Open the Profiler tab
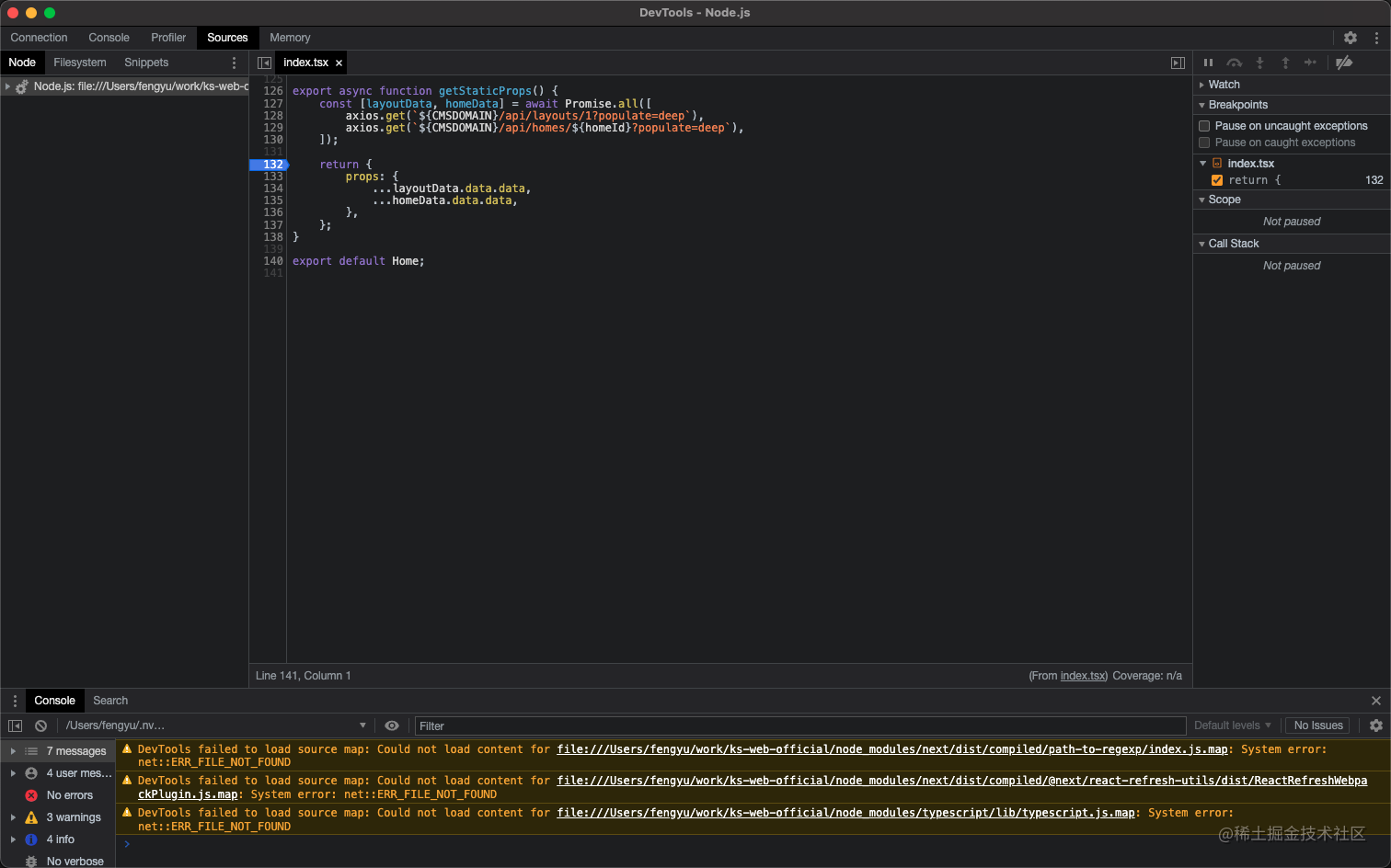Screen dimensions: 1391x868 [168, 38]
